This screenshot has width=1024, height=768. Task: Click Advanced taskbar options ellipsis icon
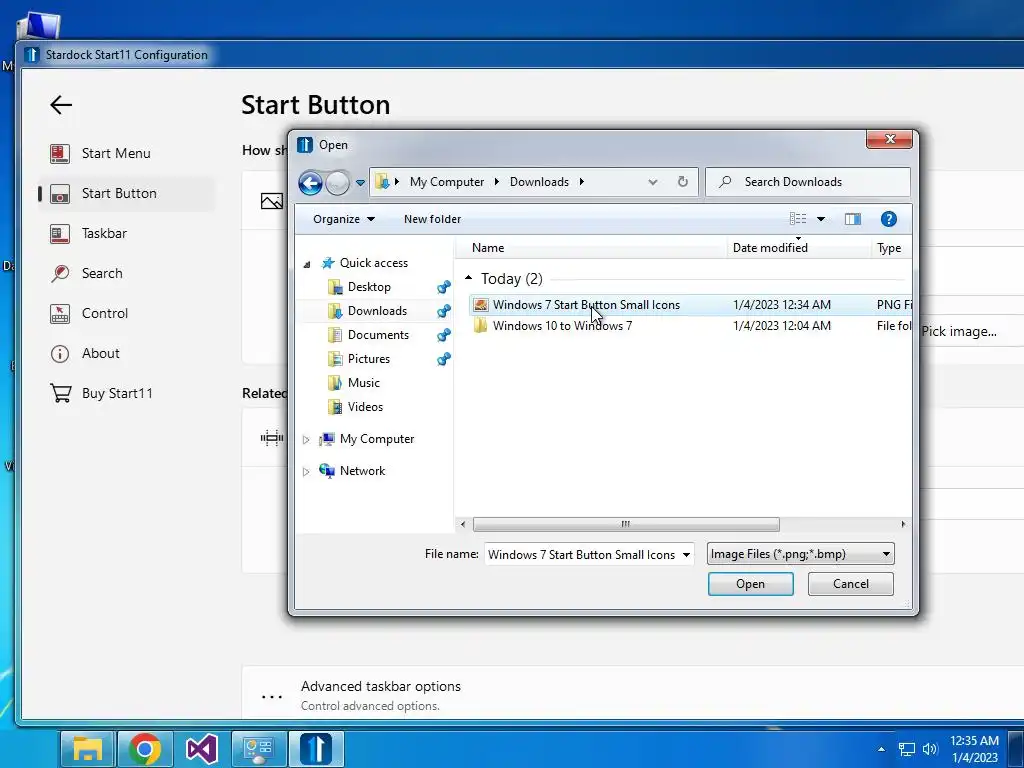[x=272, y=697]
